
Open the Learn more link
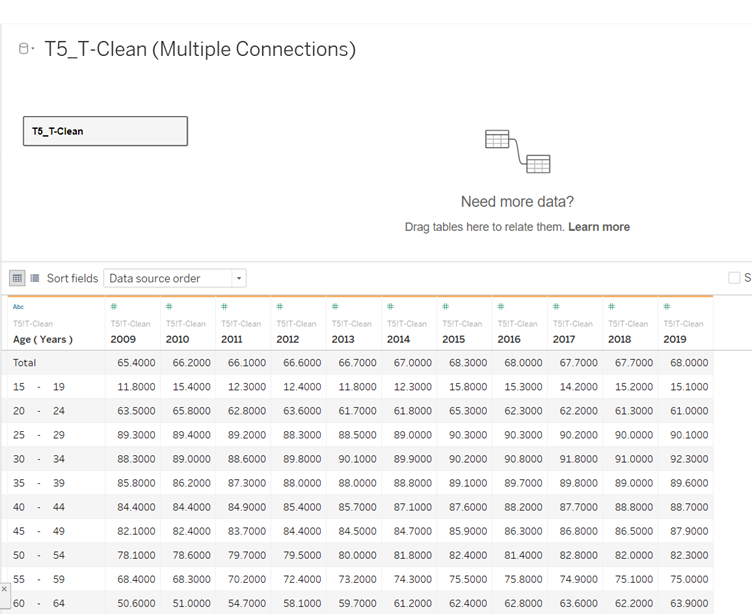[598, 227]
